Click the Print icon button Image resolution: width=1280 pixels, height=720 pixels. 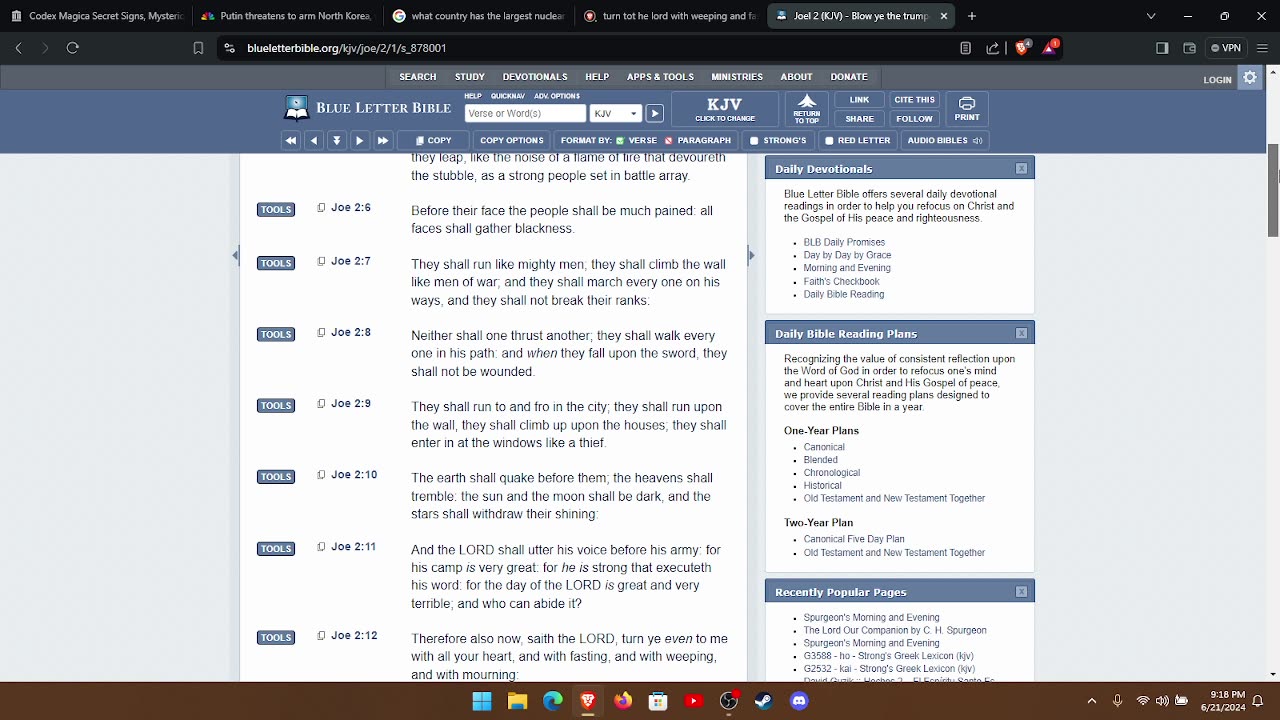pyautogui.click(x=967, y=109)
